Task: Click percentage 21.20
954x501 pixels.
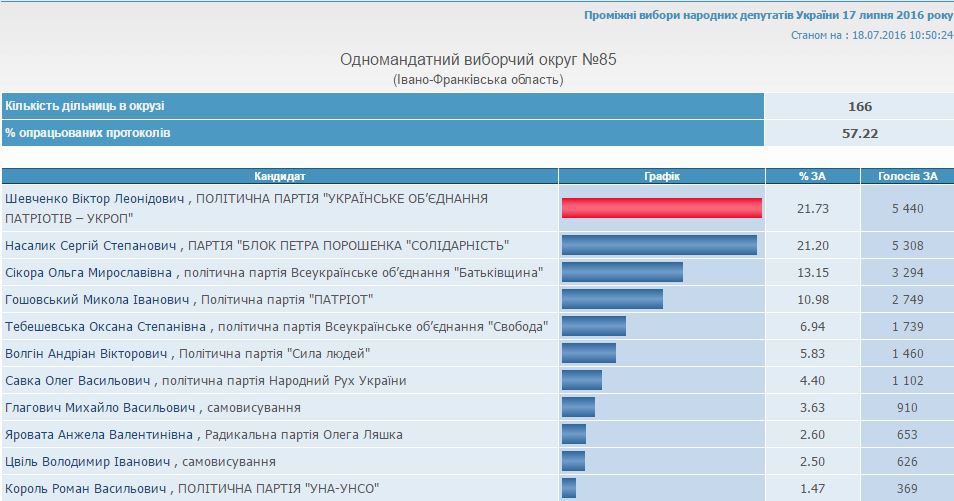Action: (x=812, y=245)
